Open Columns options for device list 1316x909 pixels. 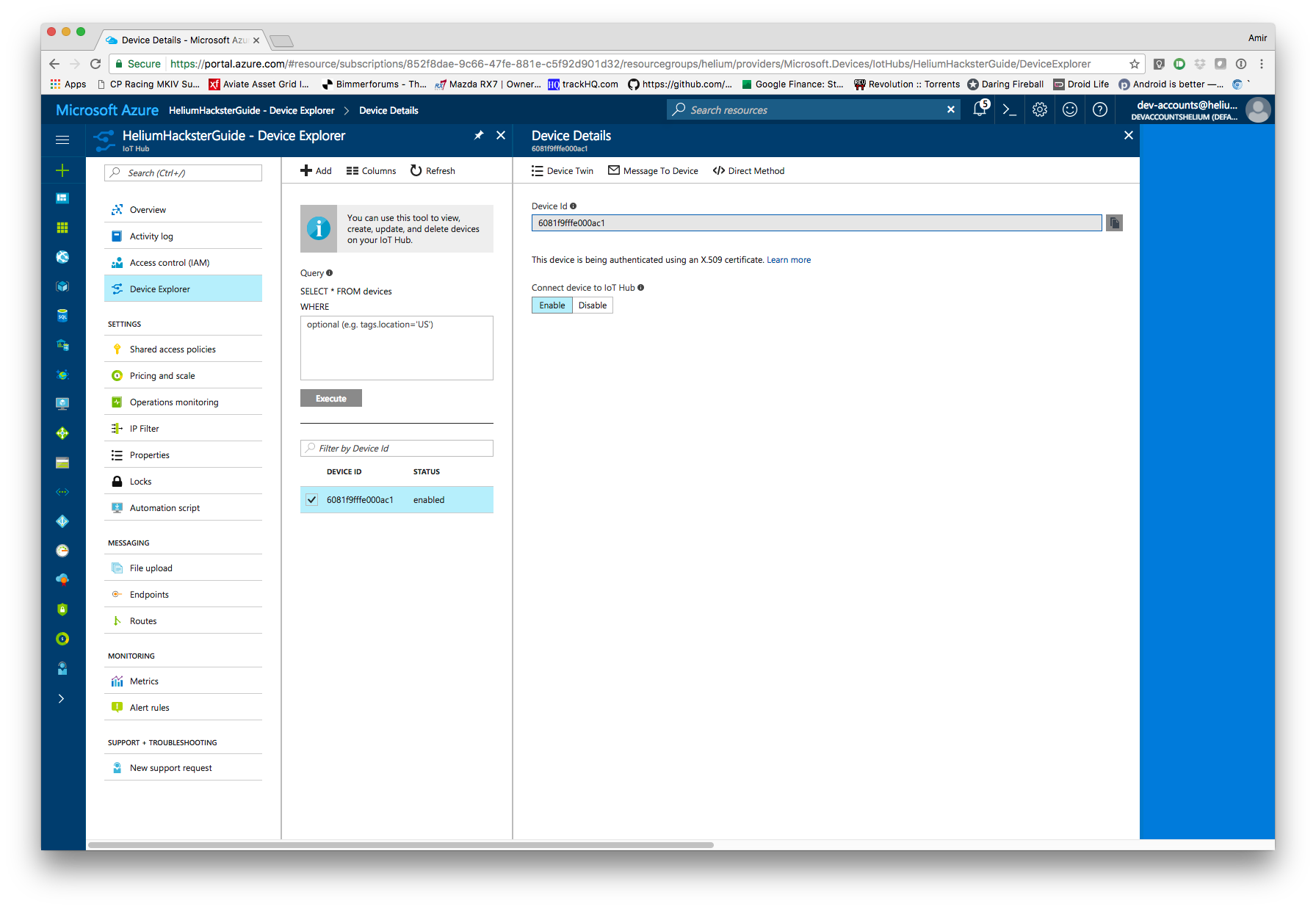(x=371, y=170)
